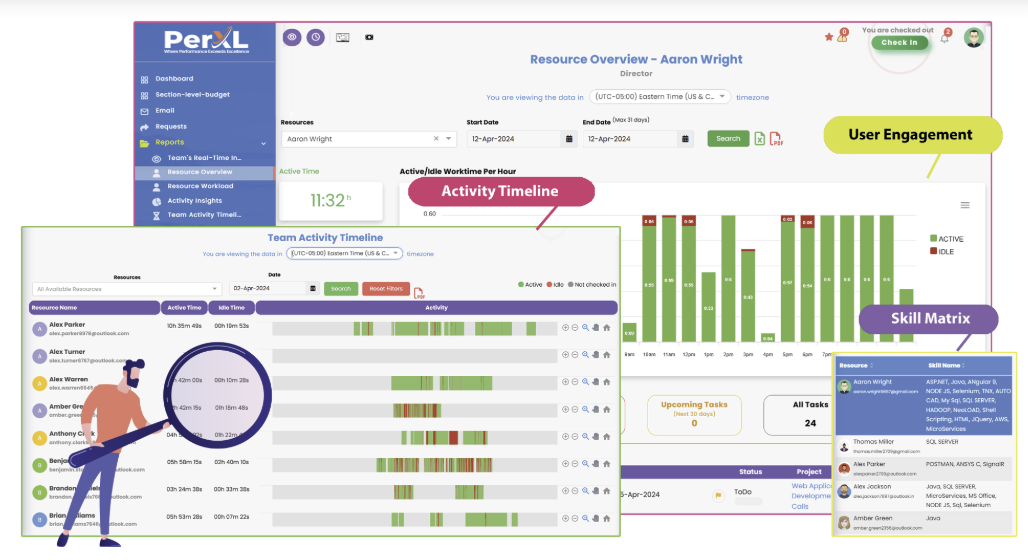Export Resource Overview to Excel

click(760, 139)
